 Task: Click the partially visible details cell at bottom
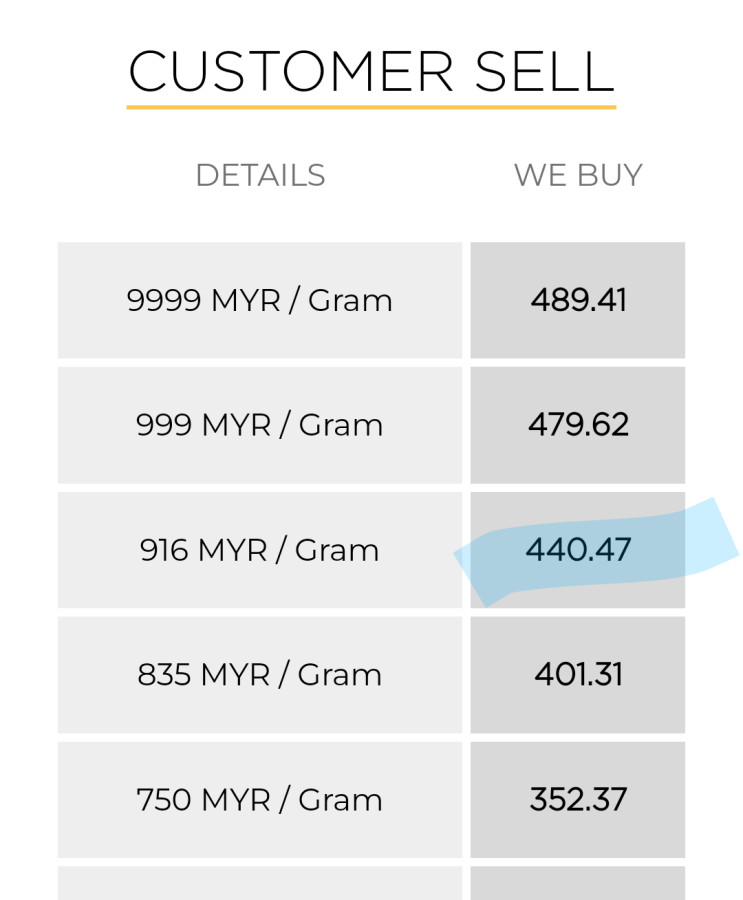(x=260, y=884)
